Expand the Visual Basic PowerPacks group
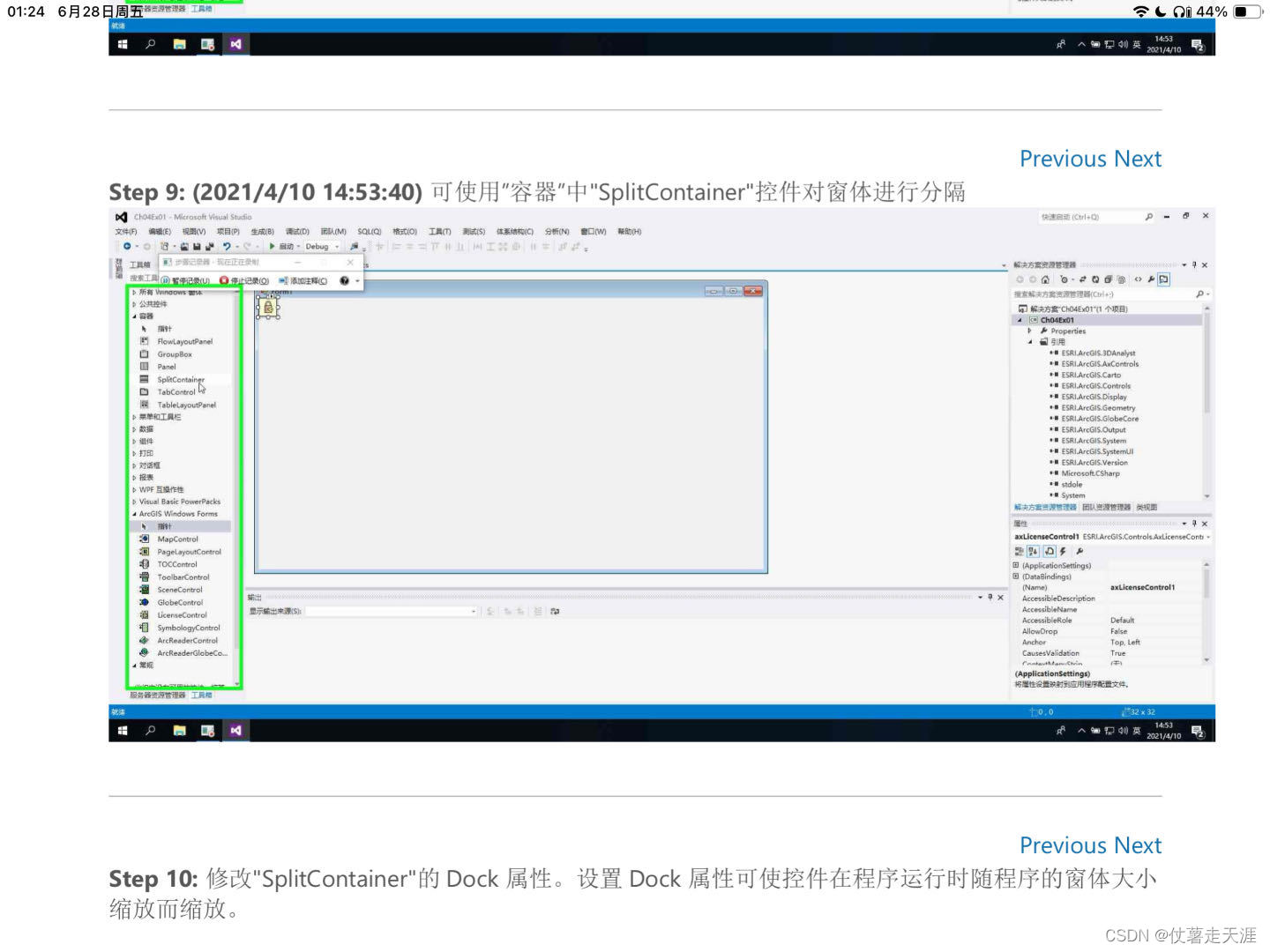This screenshot has width=1270, height=952. pyautogui.click(x=135, y=501)
